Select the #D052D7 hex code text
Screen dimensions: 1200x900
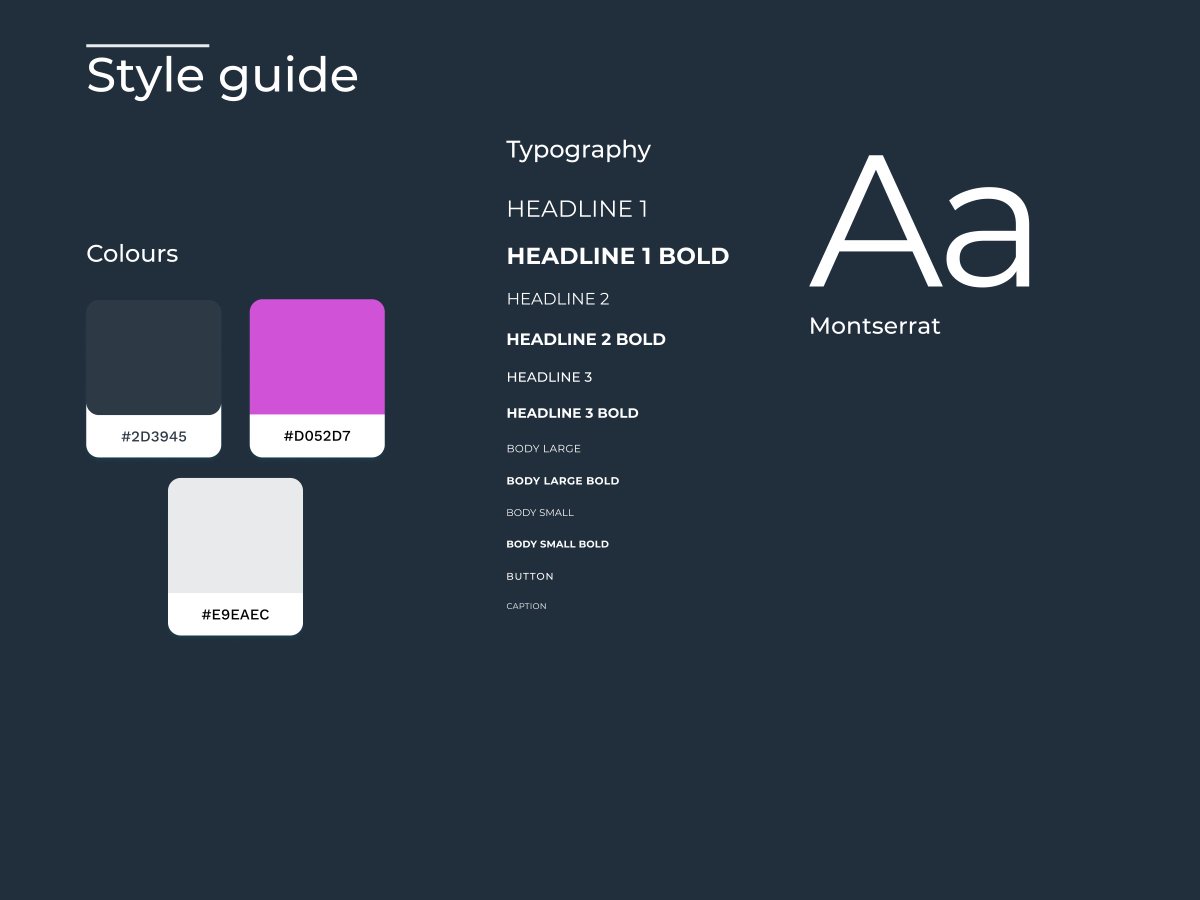[x=317, y=437]
